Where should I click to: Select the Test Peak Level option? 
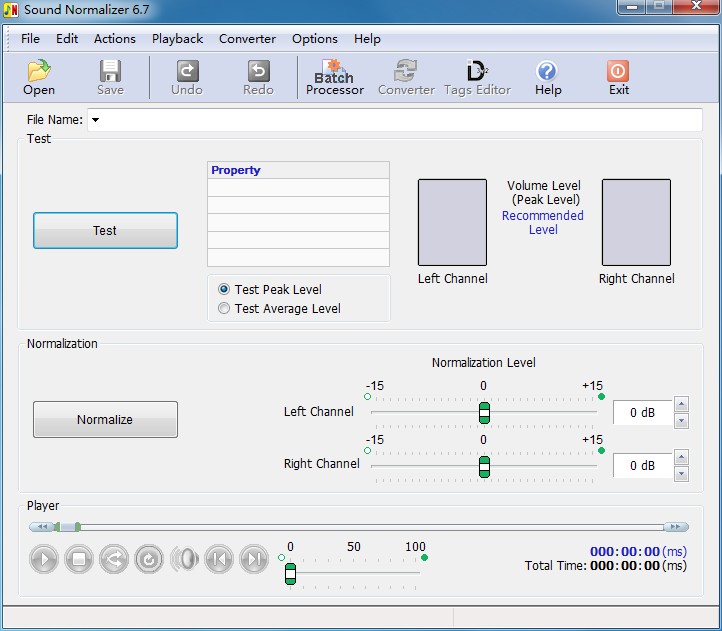pos(224,290)
